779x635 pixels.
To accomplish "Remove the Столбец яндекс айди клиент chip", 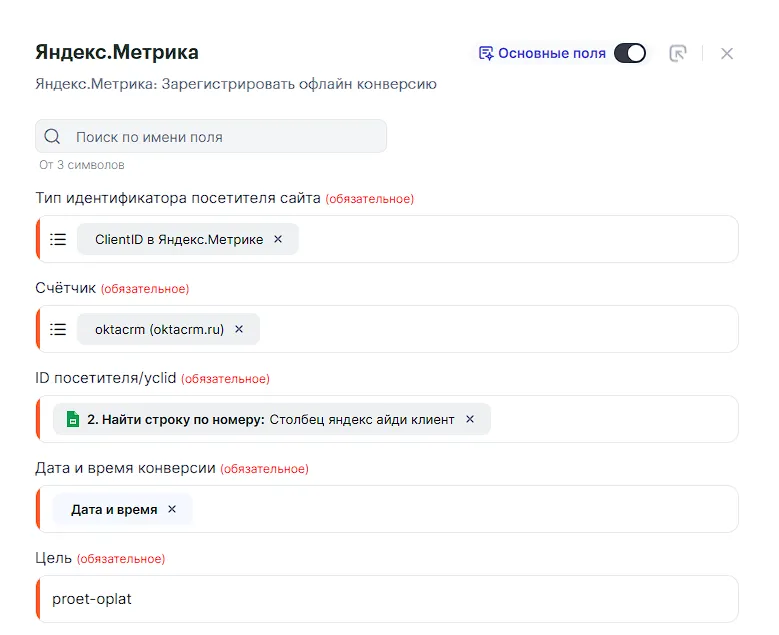I will point(470,419).
